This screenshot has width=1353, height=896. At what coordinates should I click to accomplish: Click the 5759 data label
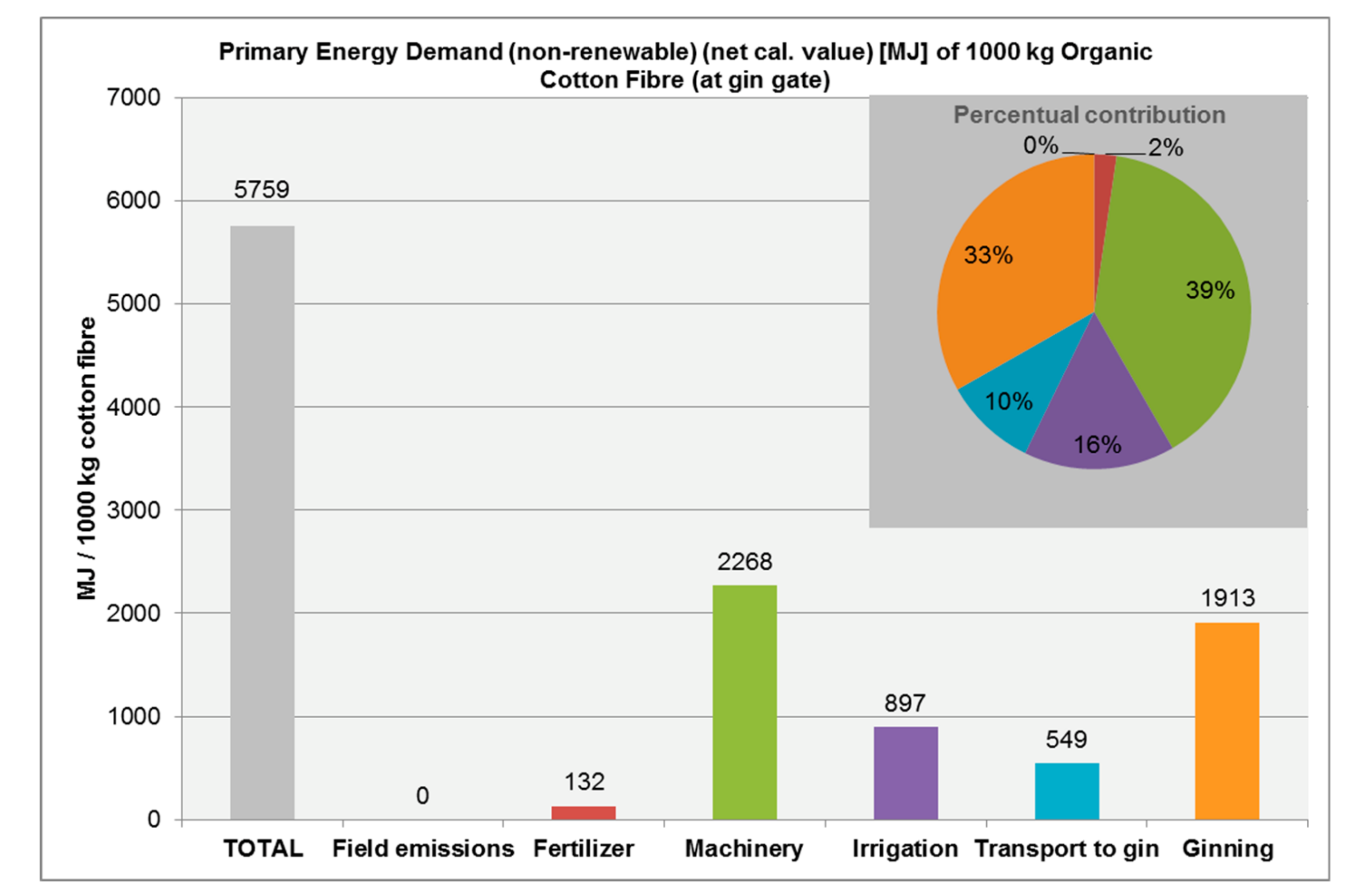262,190
